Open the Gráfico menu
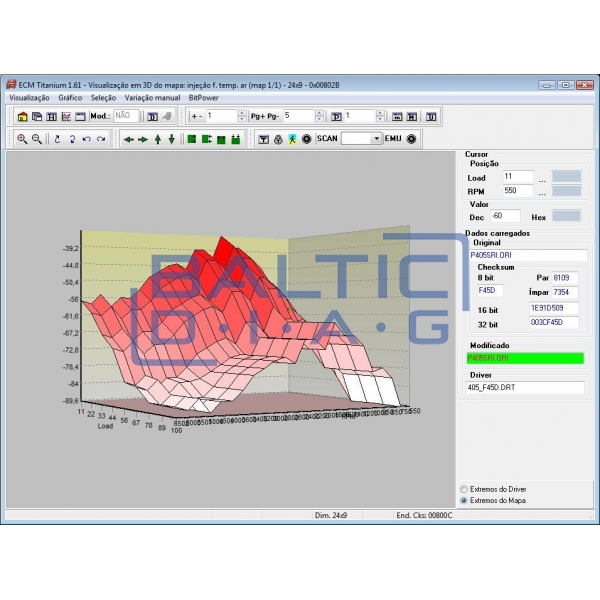 (70, 98)
